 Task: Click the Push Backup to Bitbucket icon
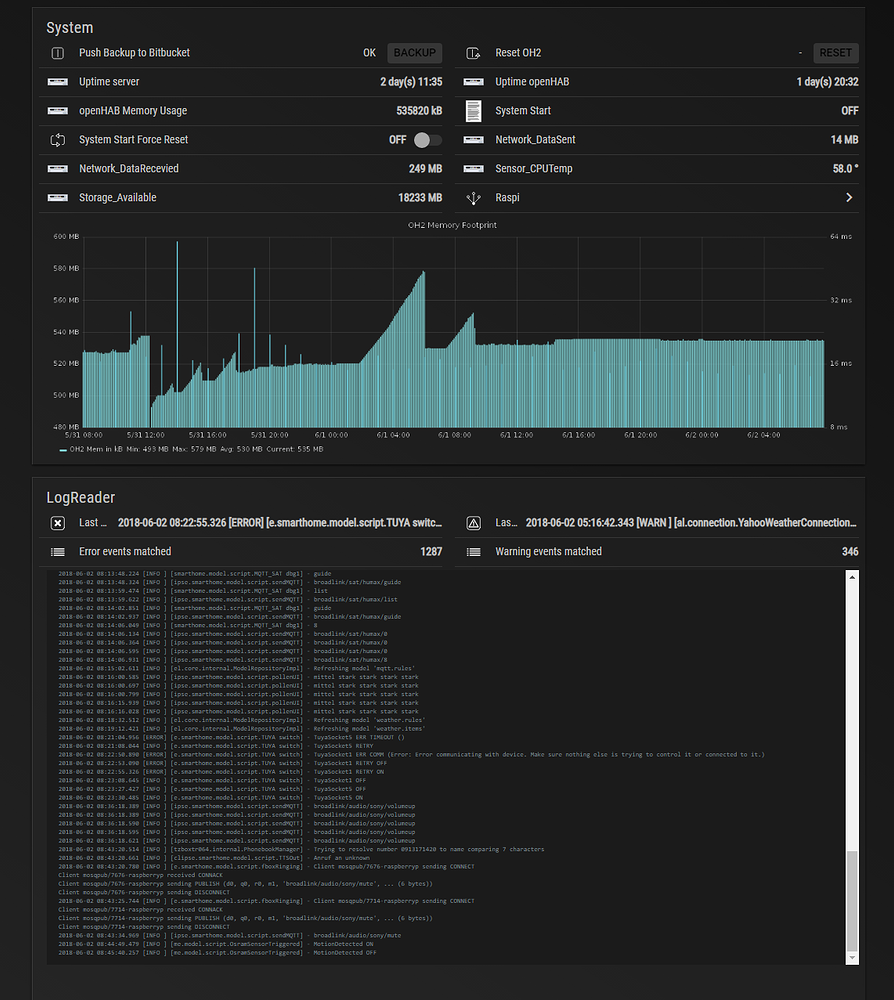[57, 52]
